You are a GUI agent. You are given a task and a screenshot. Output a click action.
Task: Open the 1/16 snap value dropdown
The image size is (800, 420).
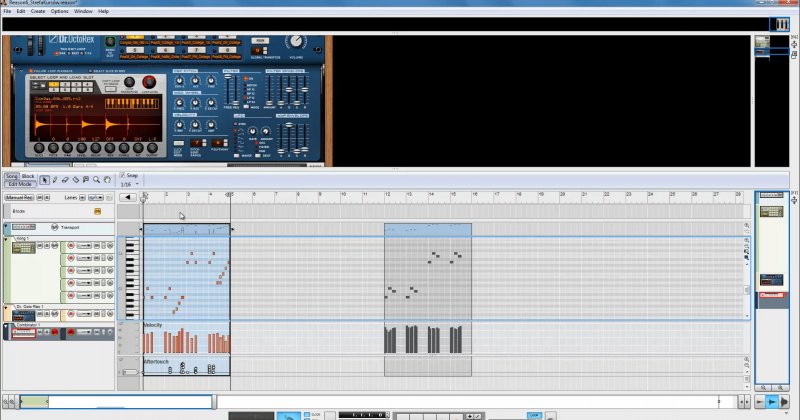coord(128,184)
